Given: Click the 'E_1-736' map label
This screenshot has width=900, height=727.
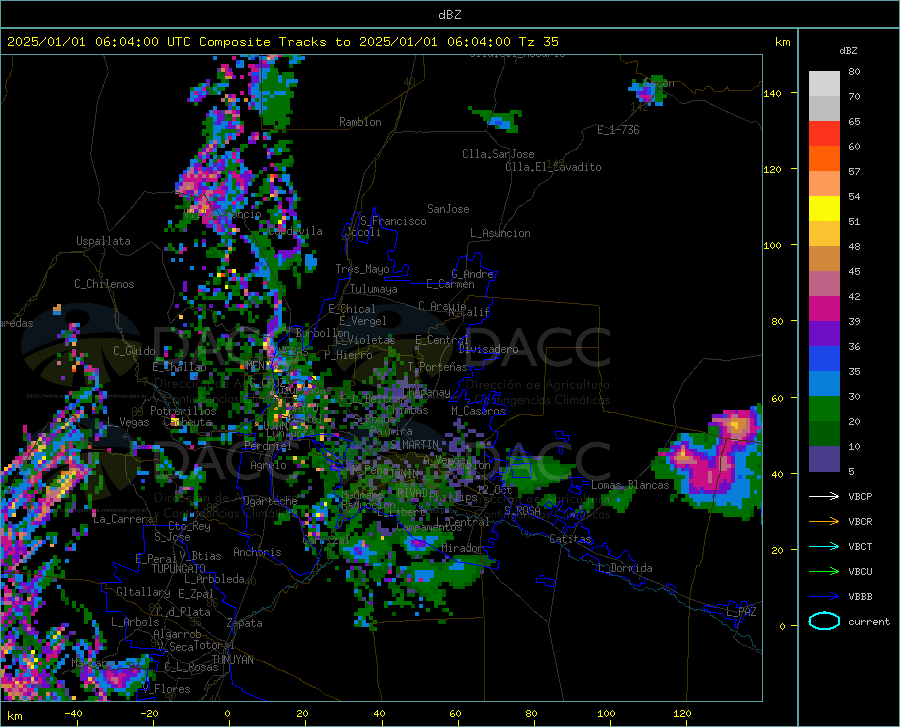Looking at the screenshot, I should (618, 130).
